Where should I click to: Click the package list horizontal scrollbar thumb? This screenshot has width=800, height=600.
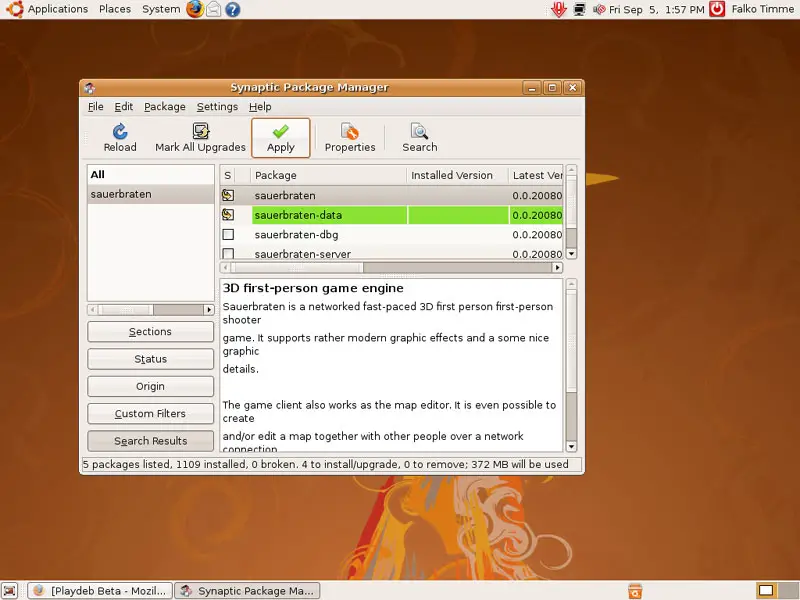[297, 267]
